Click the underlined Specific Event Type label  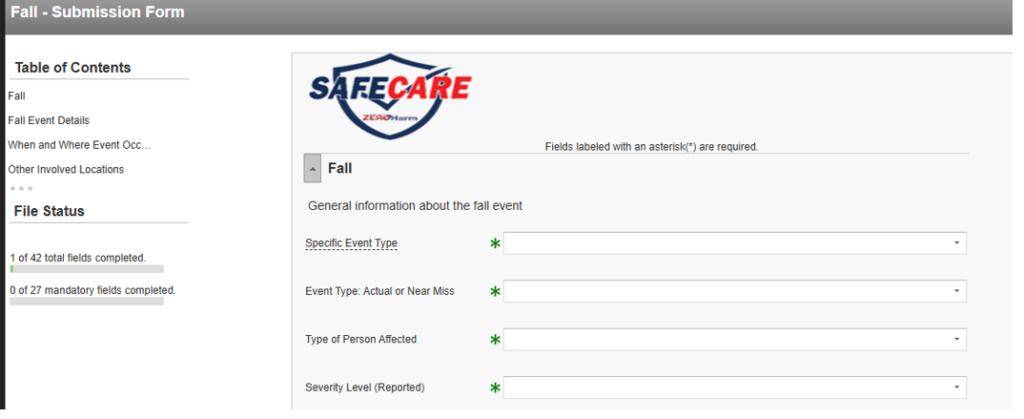click(358, 243)
